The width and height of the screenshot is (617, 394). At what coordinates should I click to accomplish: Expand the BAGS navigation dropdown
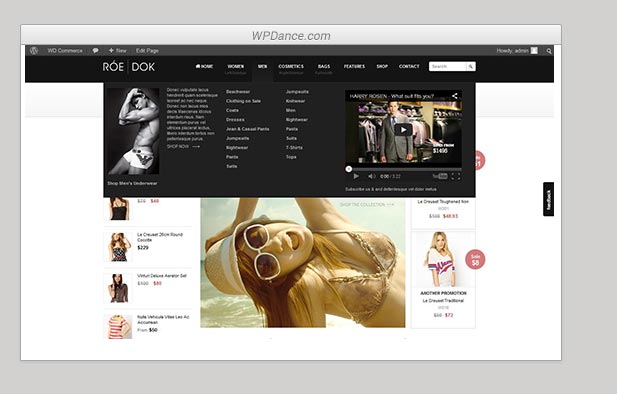(x=324, y=67)
